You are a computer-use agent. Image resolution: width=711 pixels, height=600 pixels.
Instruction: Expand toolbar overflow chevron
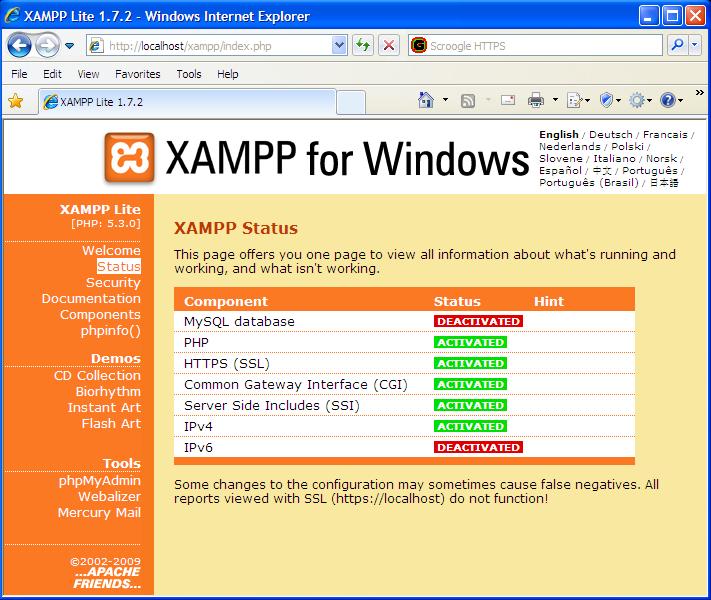700,93
